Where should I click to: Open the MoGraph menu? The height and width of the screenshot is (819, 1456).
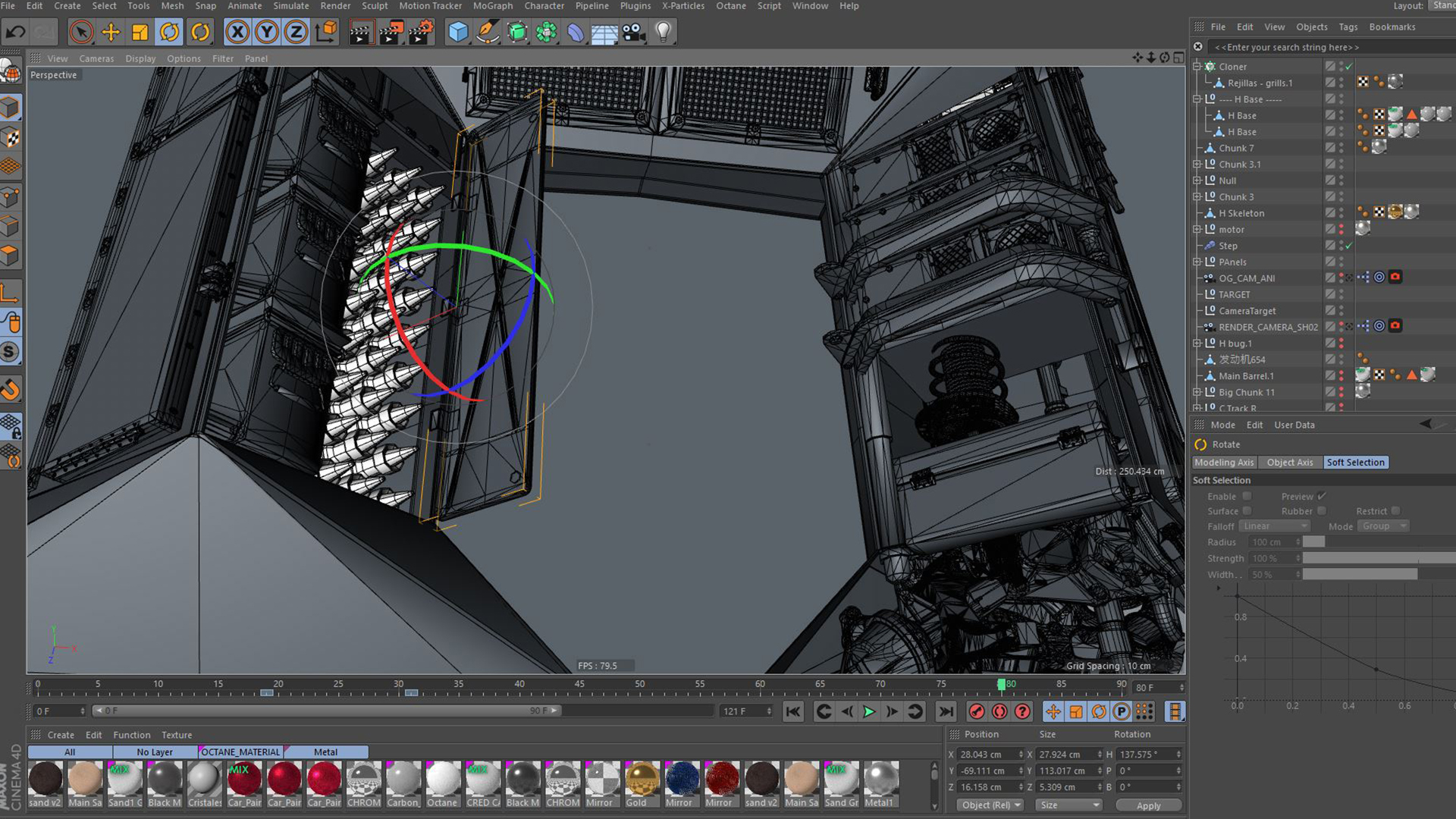pyautogui.click(x=492, y=6)
